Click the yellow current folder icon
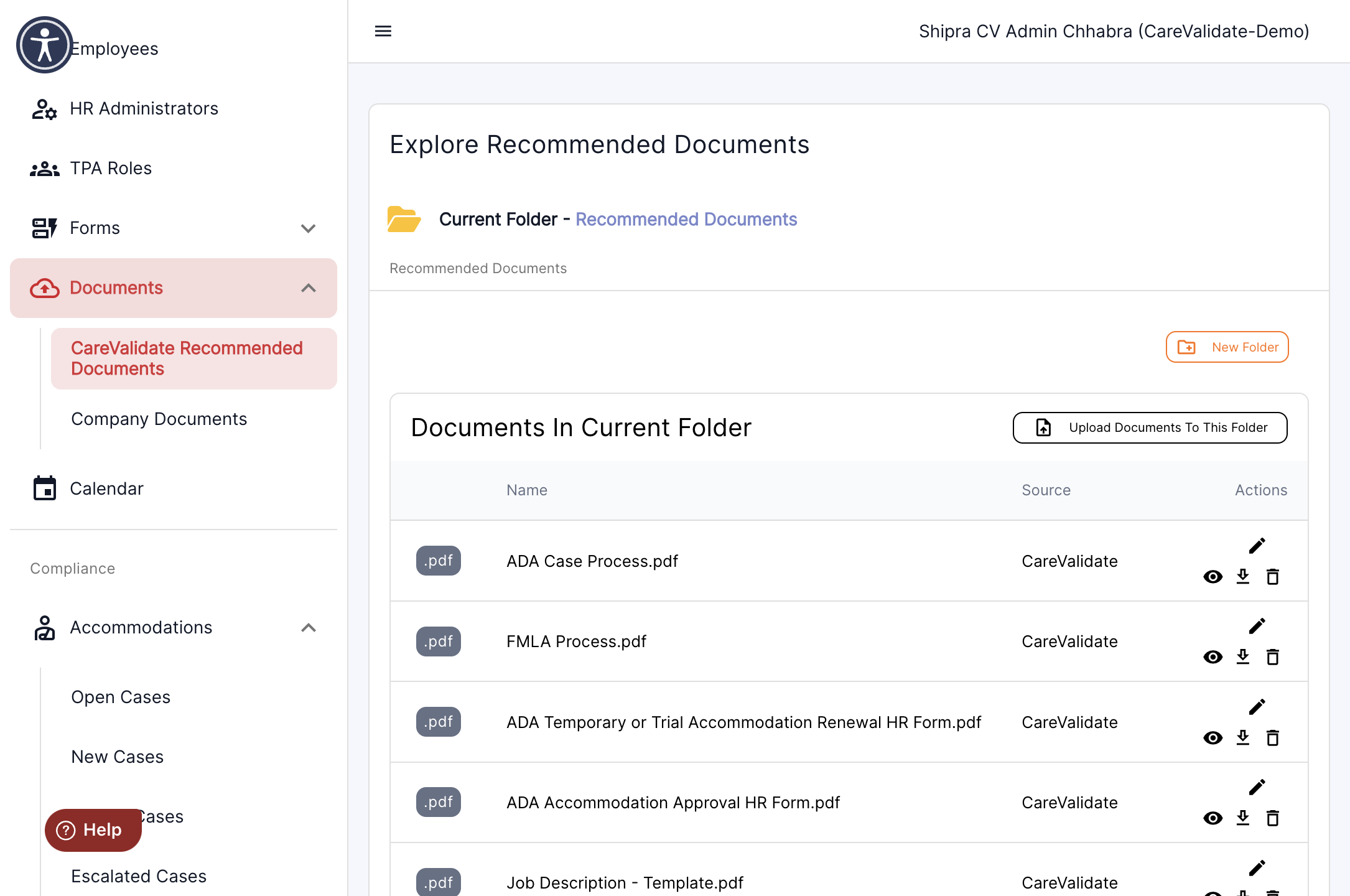 pos(404,219)
